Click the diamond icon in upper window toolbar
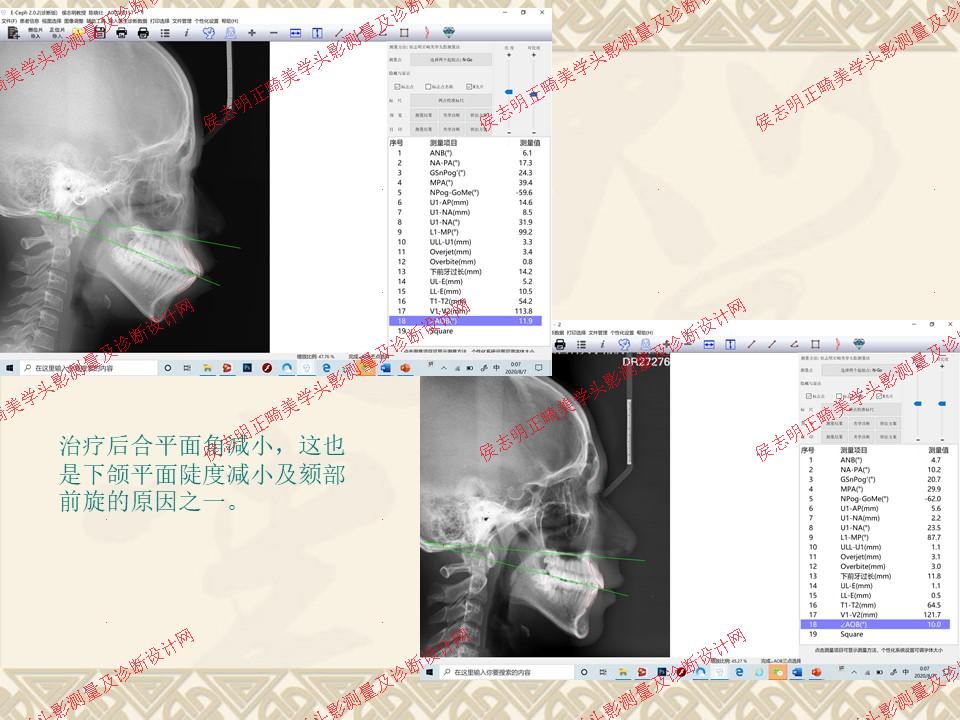Screen dimensions: 960x720 (x=448, y=33)
